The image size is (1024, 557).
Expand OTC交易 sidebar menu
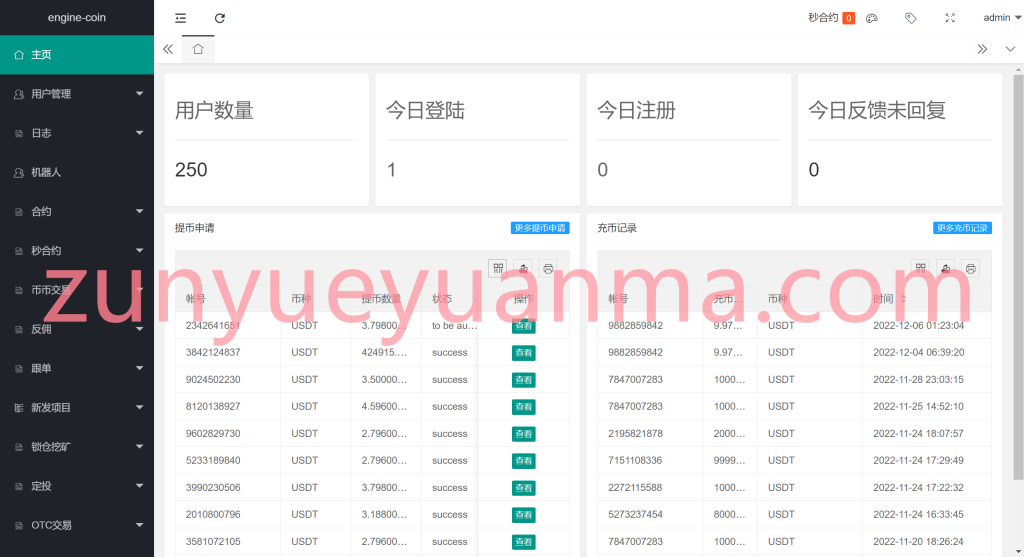(77, 525)
